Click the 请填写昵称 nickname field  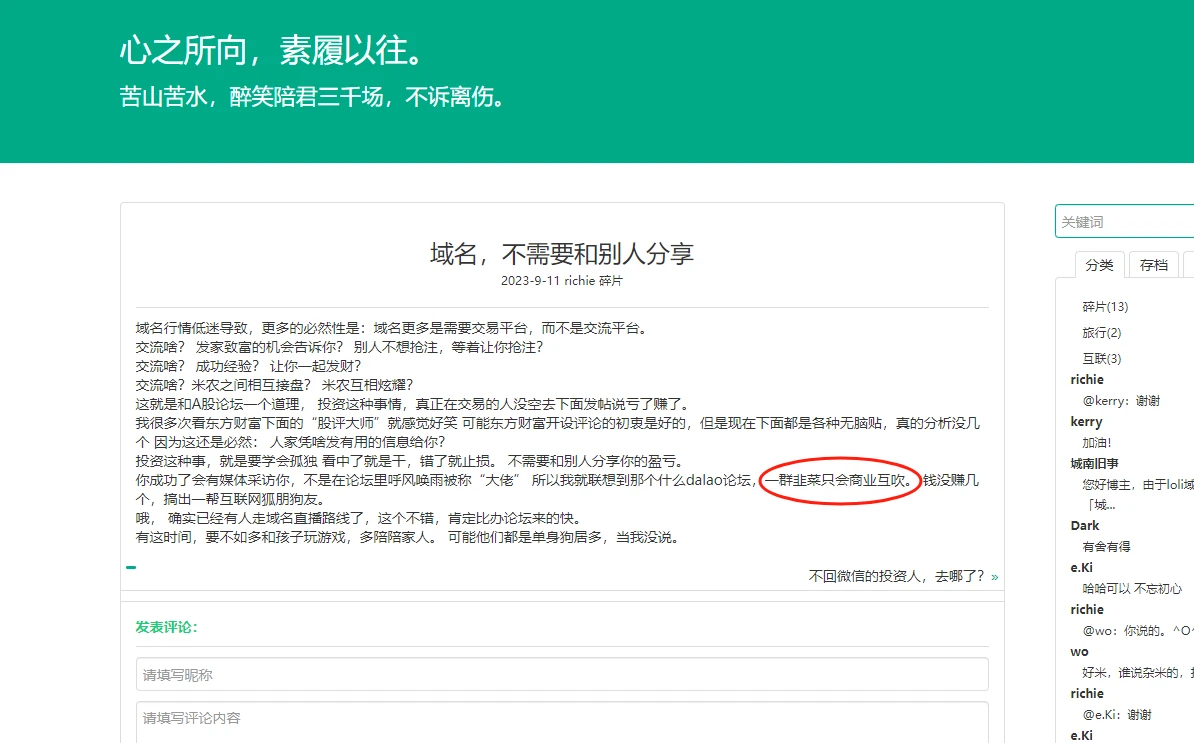(x=561, y=674)
